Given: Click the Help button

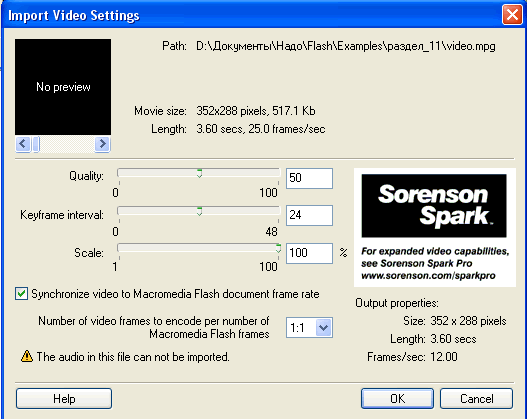Looking at the screenshot, I should (x=64, y=399).
